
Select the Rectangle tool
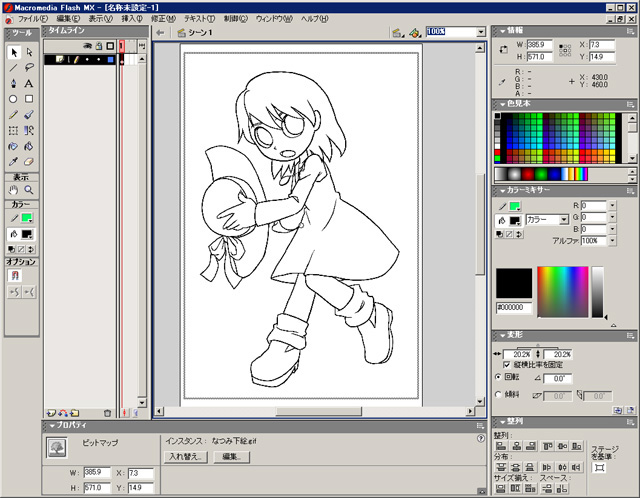pos(29,99)
